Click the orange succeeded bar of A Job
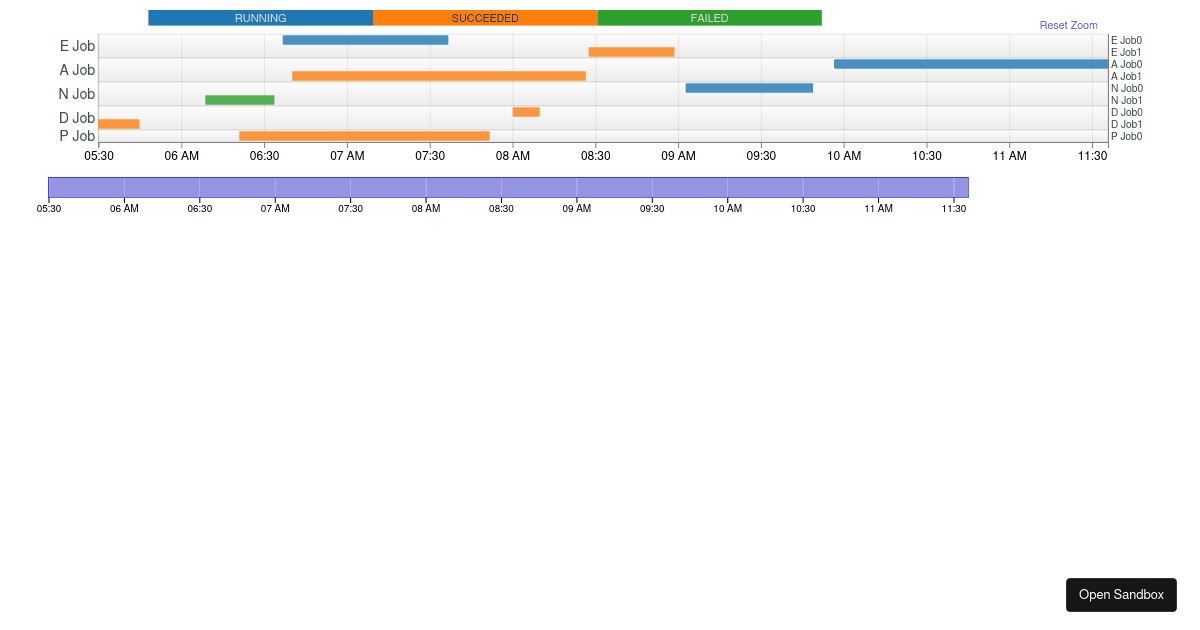The image size is (1200, 630). (440, 74)
